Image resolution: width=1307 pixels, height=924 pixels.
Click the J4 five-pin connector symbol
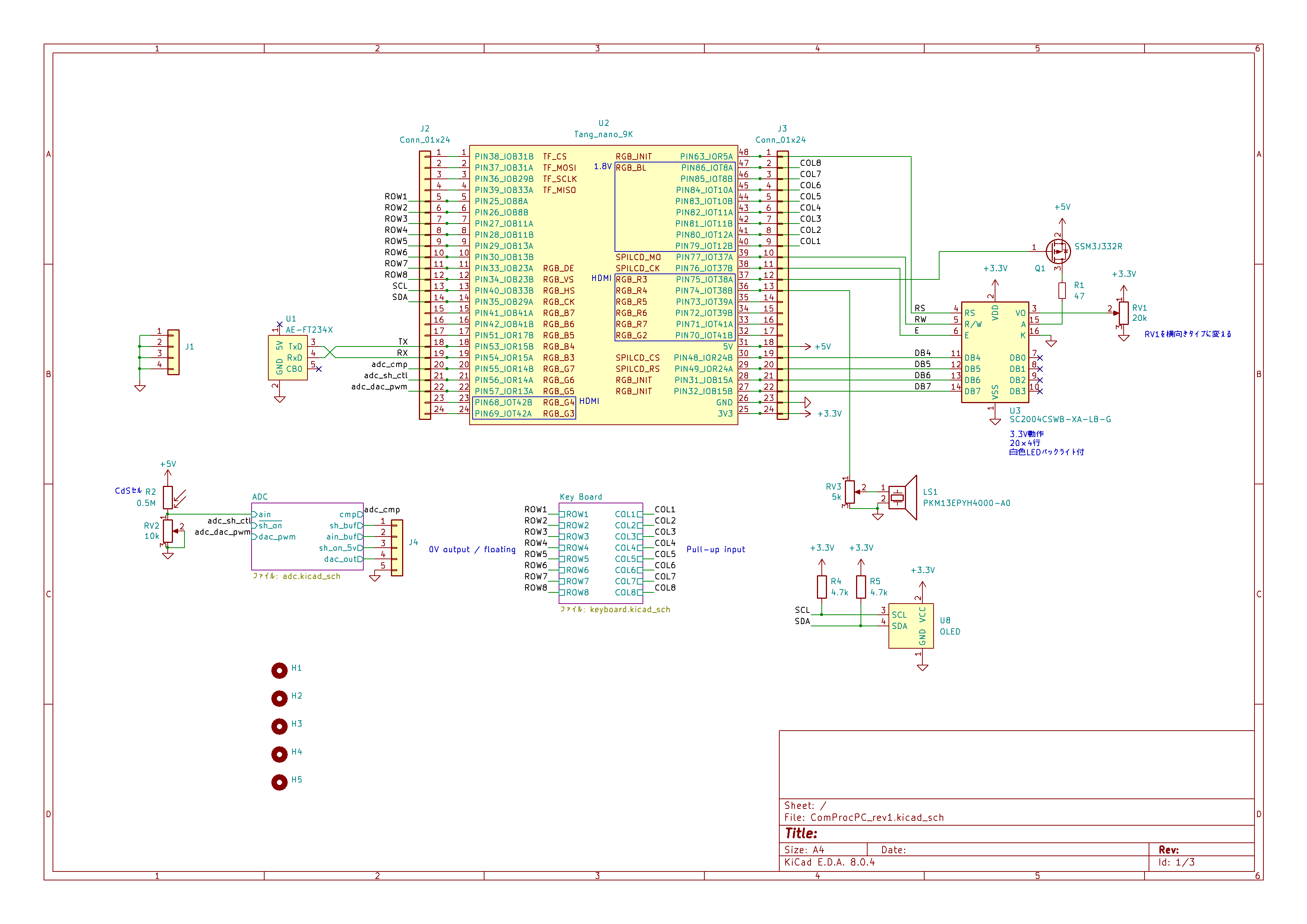tap(397, 547)
